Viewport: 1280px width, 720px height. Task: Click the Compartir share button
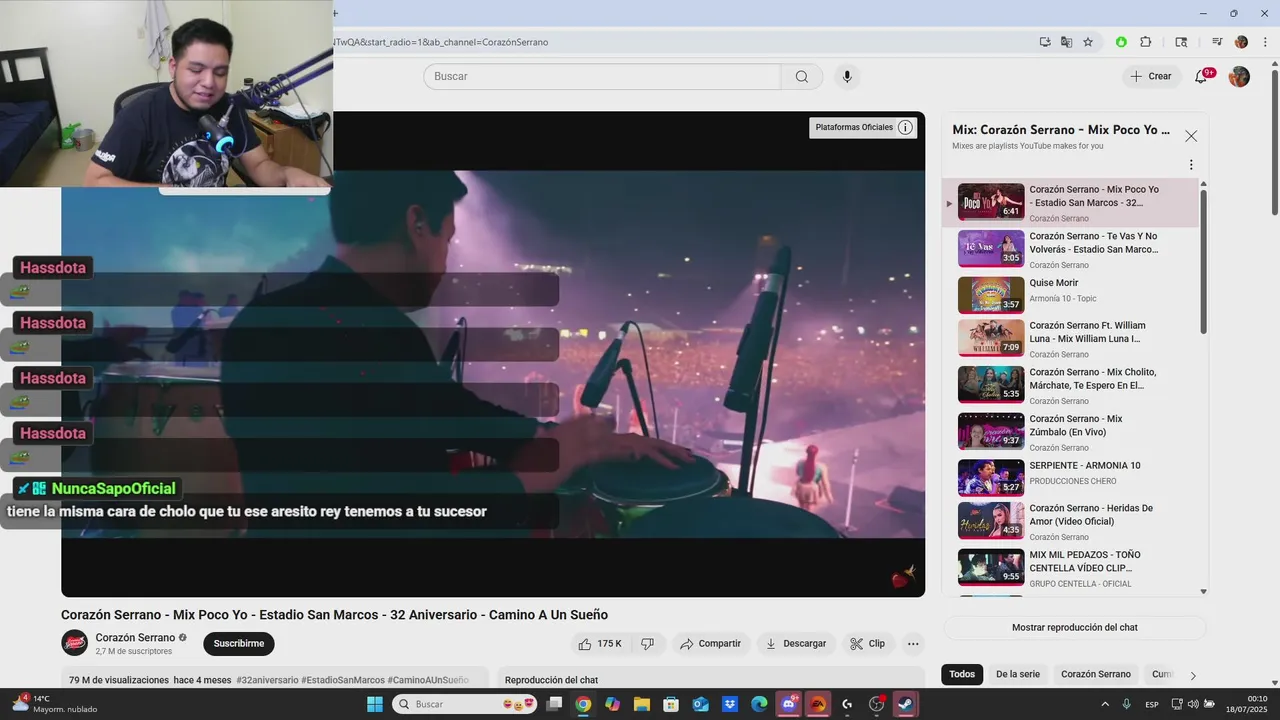[710, 644]
